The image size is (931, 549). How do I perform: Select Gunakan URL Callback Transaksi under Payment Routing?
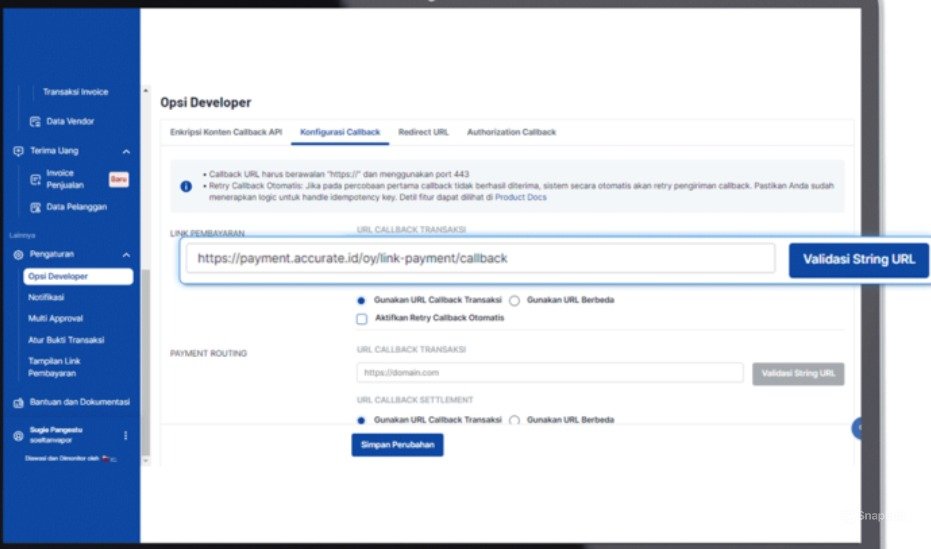(361, 420)
